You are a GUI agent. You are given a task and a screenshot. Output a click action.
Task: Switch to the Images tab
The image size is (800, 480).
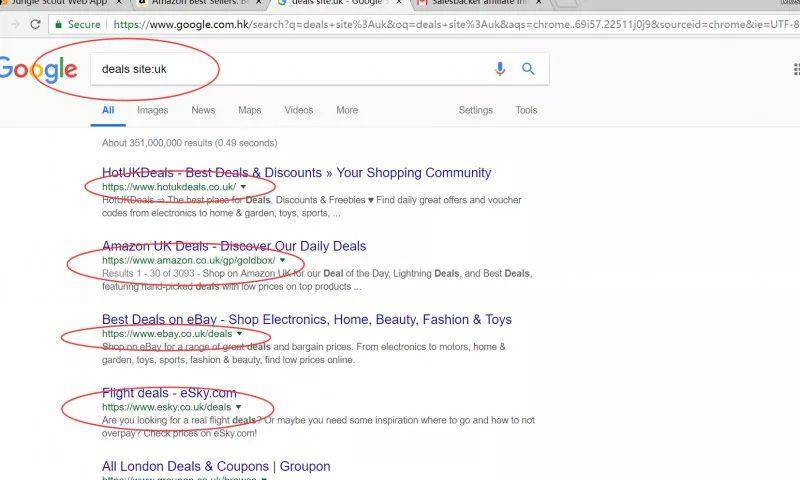tap(153, 110)
